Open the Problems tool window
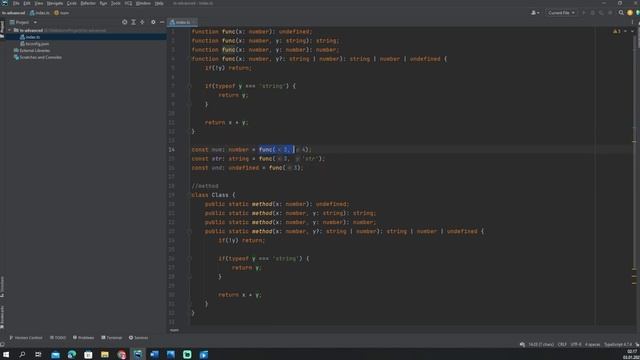This screenshot has height=360, width=640. tap(83, 338)
